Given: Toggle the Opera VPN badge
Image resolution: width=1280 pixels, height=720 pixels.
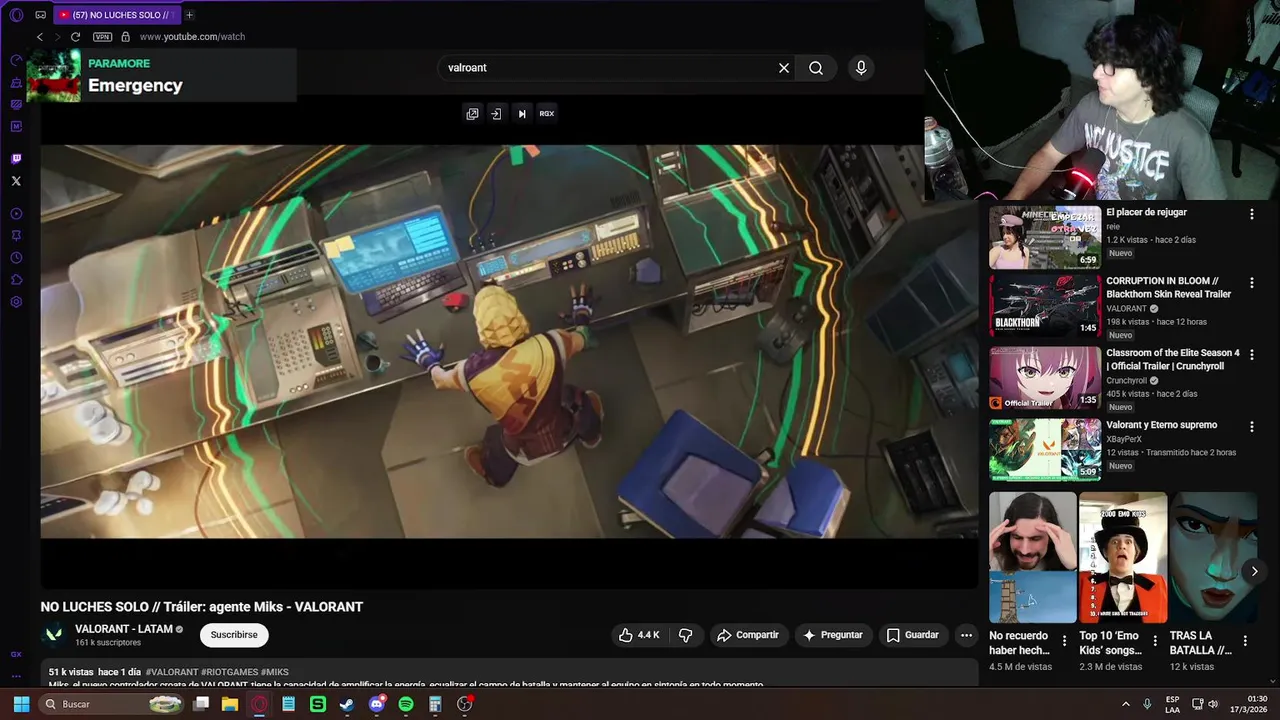Looking at the screenshot, I should [x=102, y=37].
